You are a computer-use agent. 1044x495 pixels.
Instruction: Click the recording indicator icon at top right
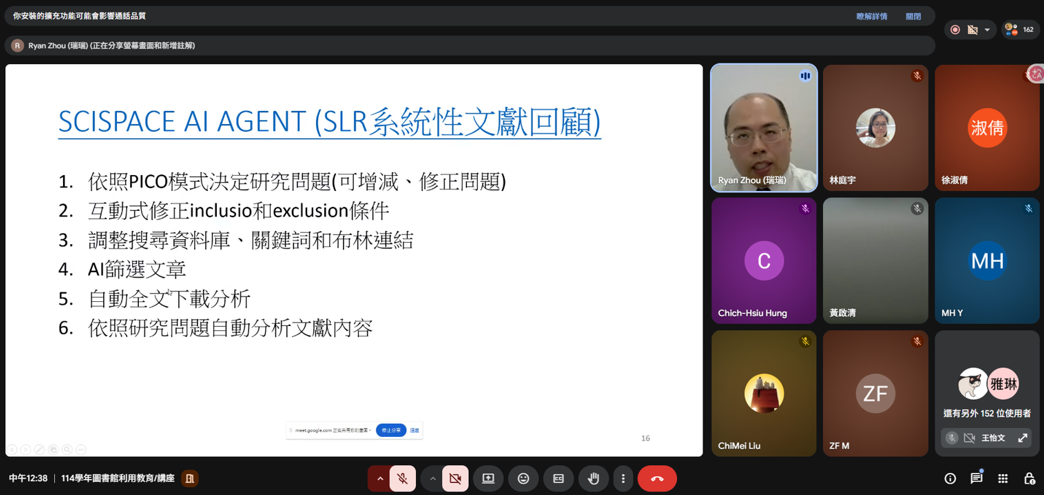point(956,29)
